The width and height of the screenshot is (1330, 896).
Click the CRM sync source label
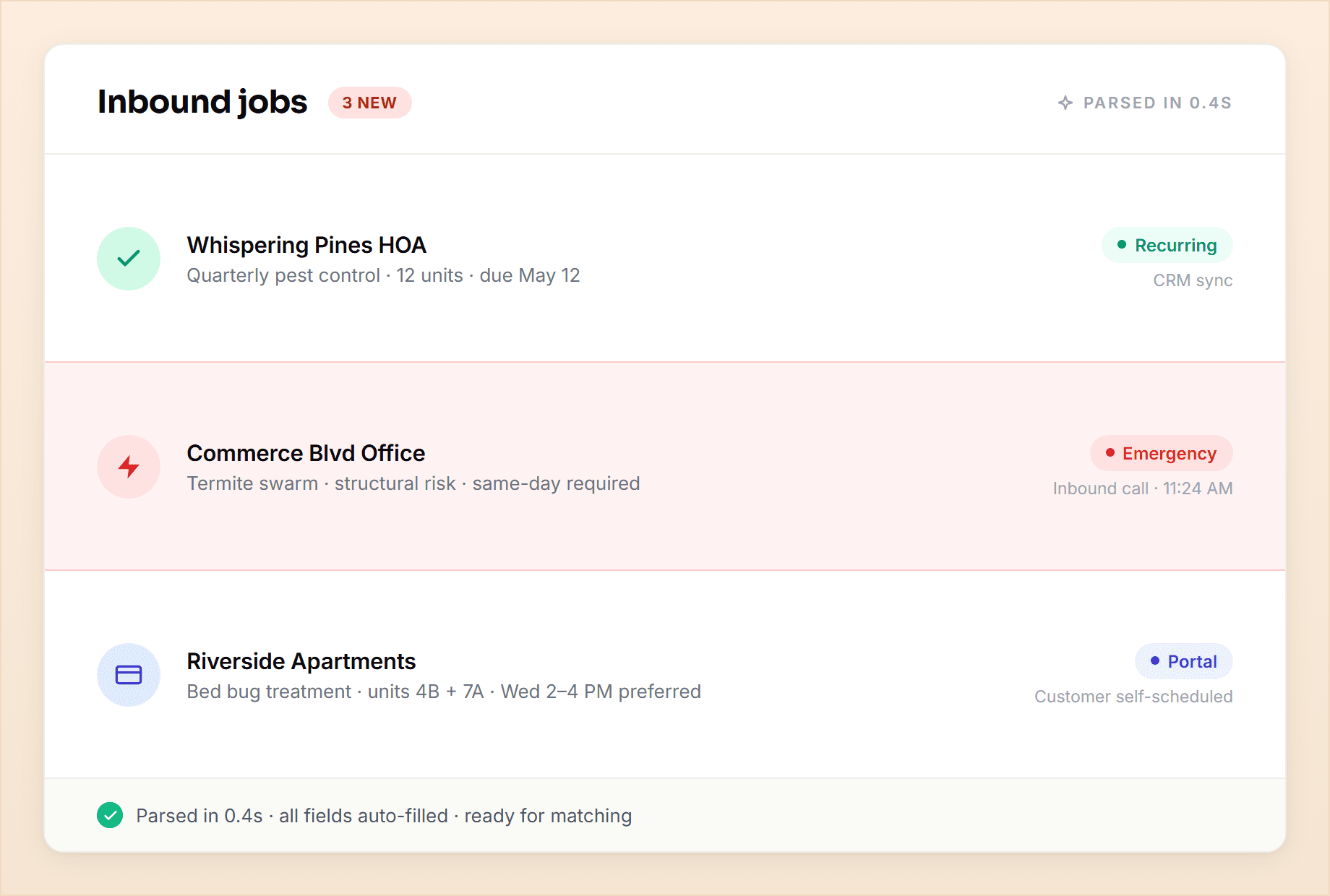(1193, 280)
